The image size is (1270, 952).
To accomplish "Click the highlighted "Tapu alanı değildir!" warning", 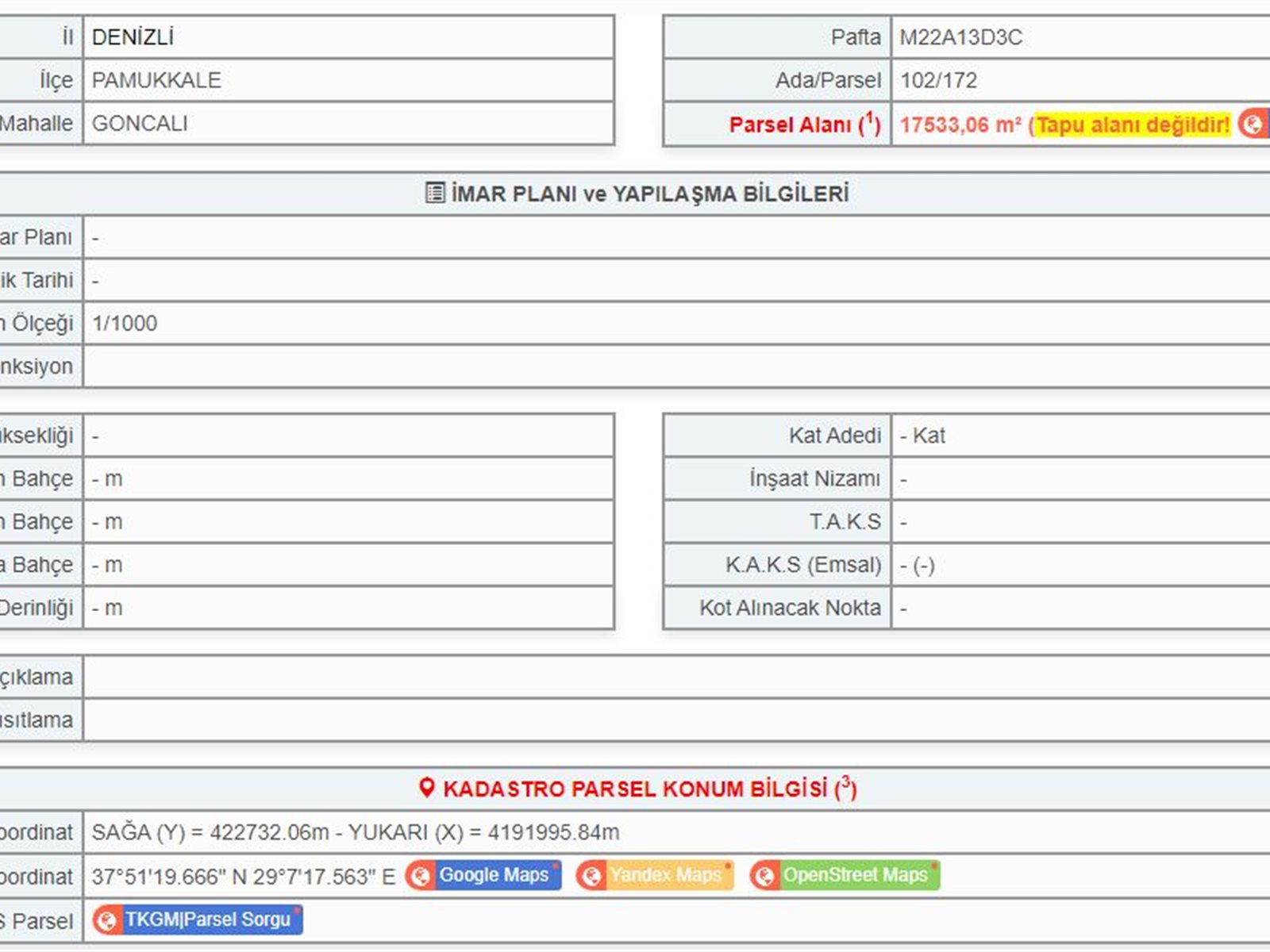I will pyautogui.click(x=1133, y=125).
